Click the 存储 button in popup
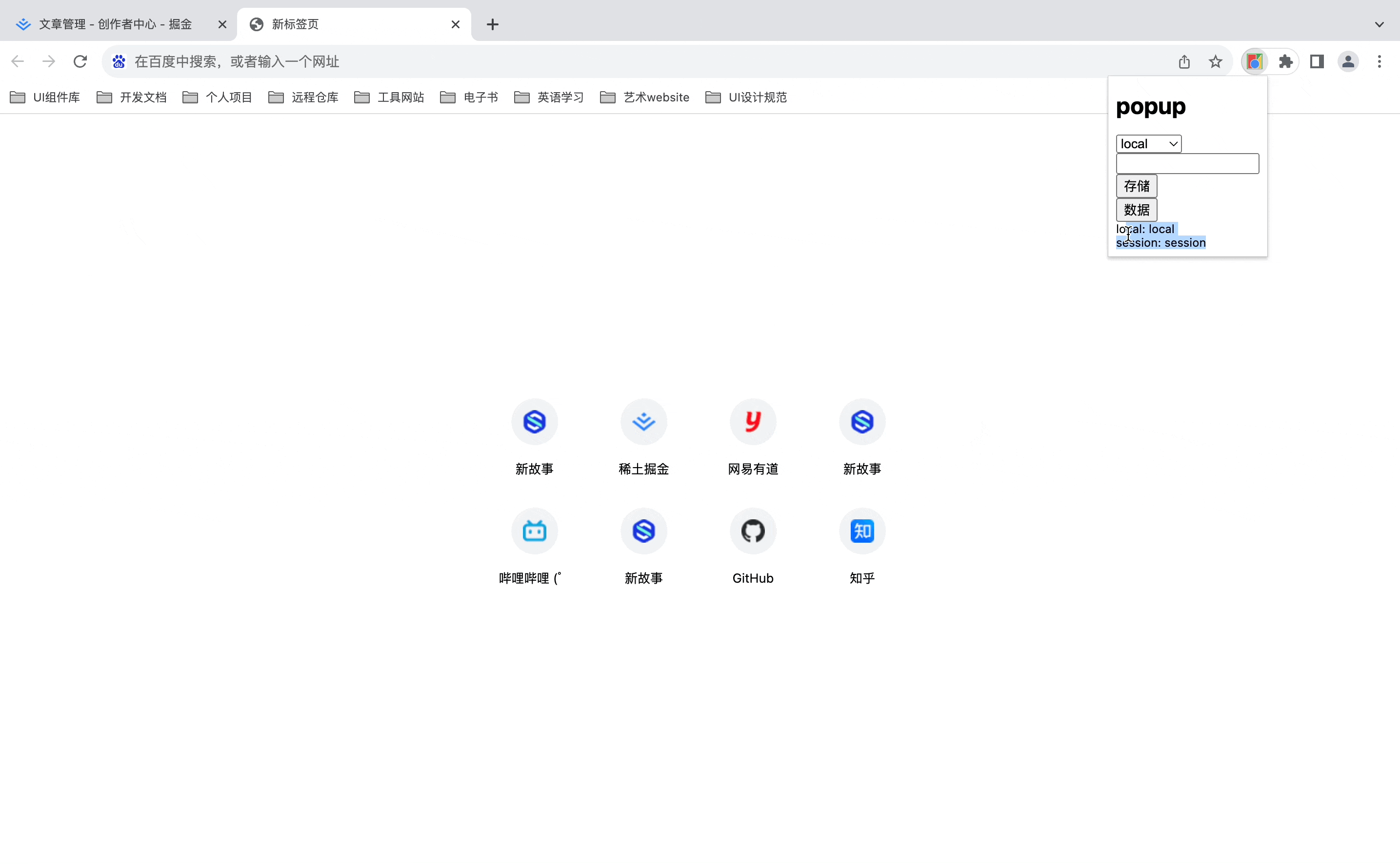The image size is (1400, 865). [x=1136, y=186]
